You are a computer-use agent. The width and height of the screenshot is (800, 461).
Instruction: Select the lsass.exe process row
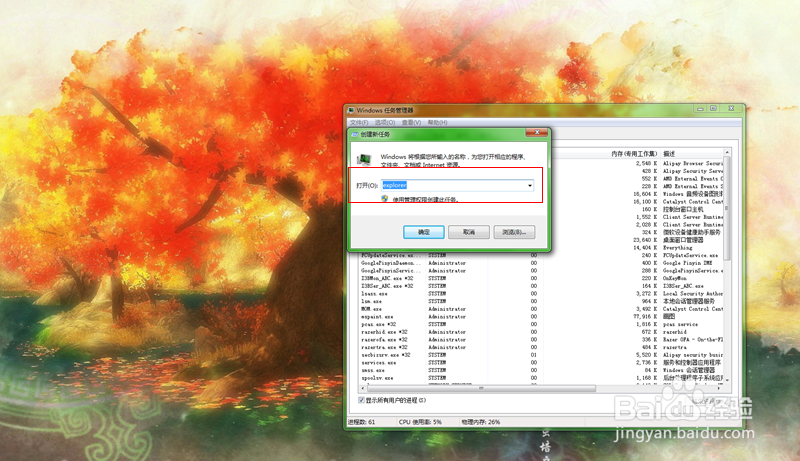541,294
